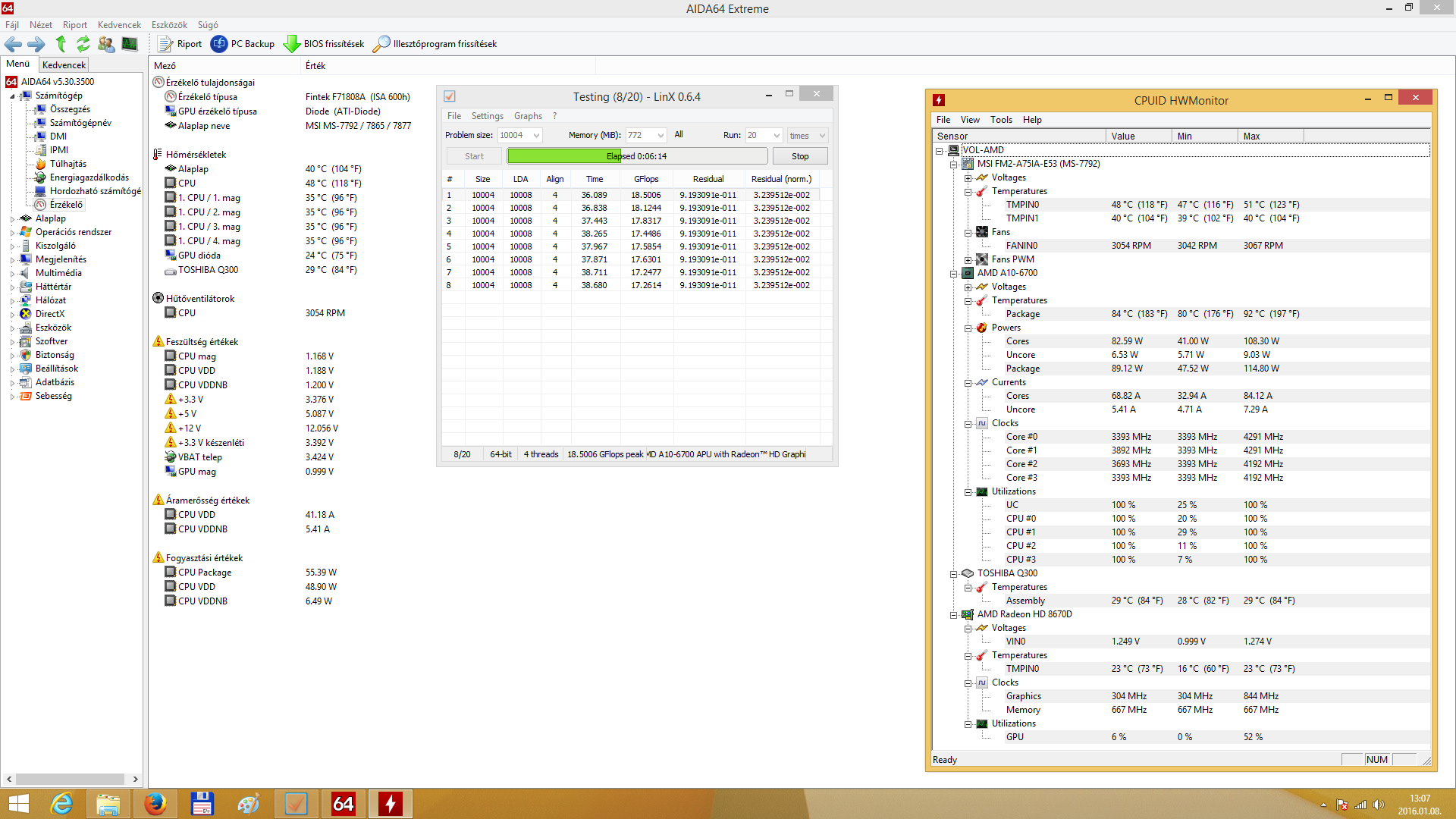The height and width of the screenshot is (819, 1456).
Task: Open the View menu in HWMonitor
Action: [x=970, y=120]
